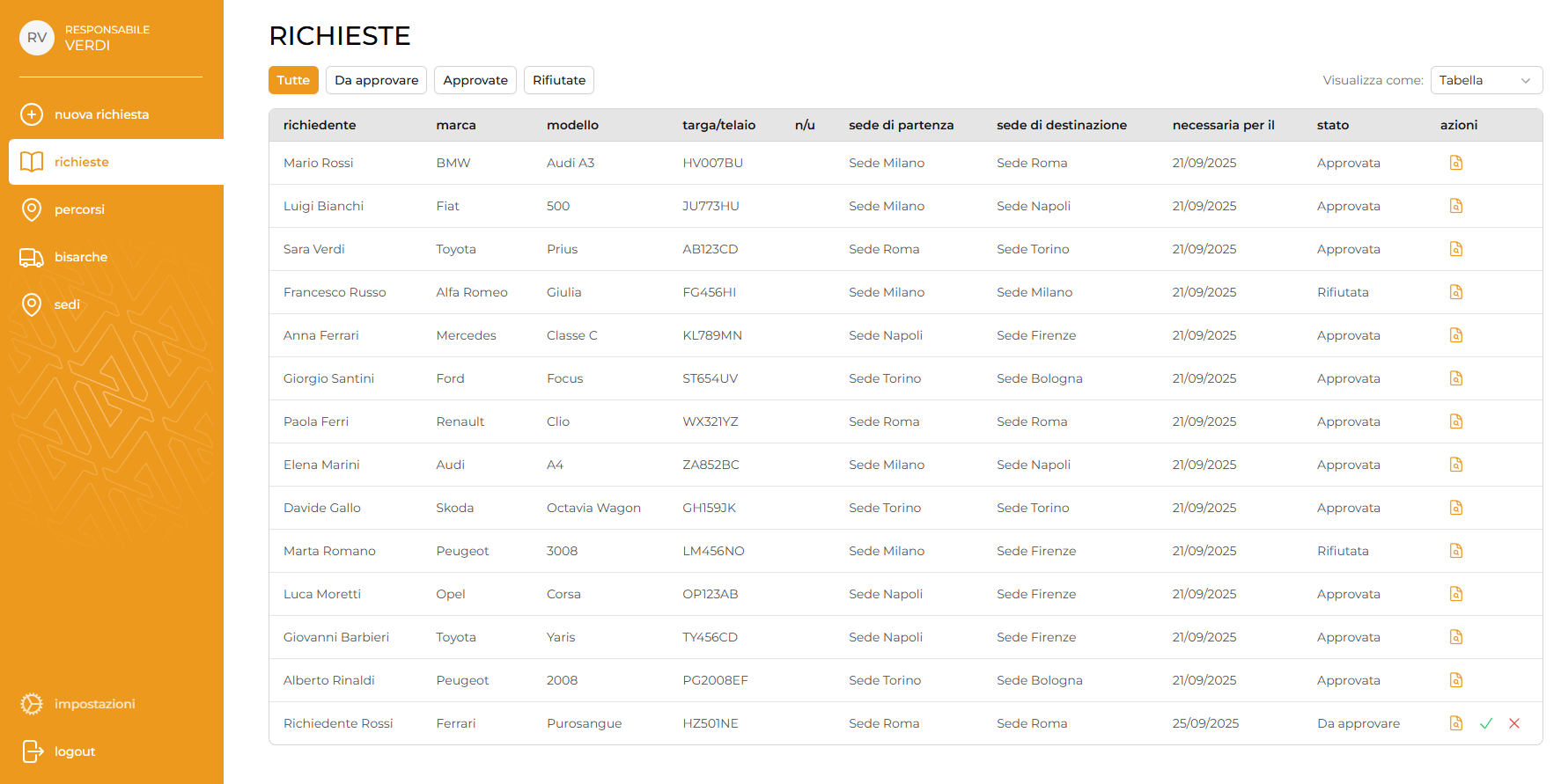
Task: Select the Rifiutate filter
Action: pos(558,80)
